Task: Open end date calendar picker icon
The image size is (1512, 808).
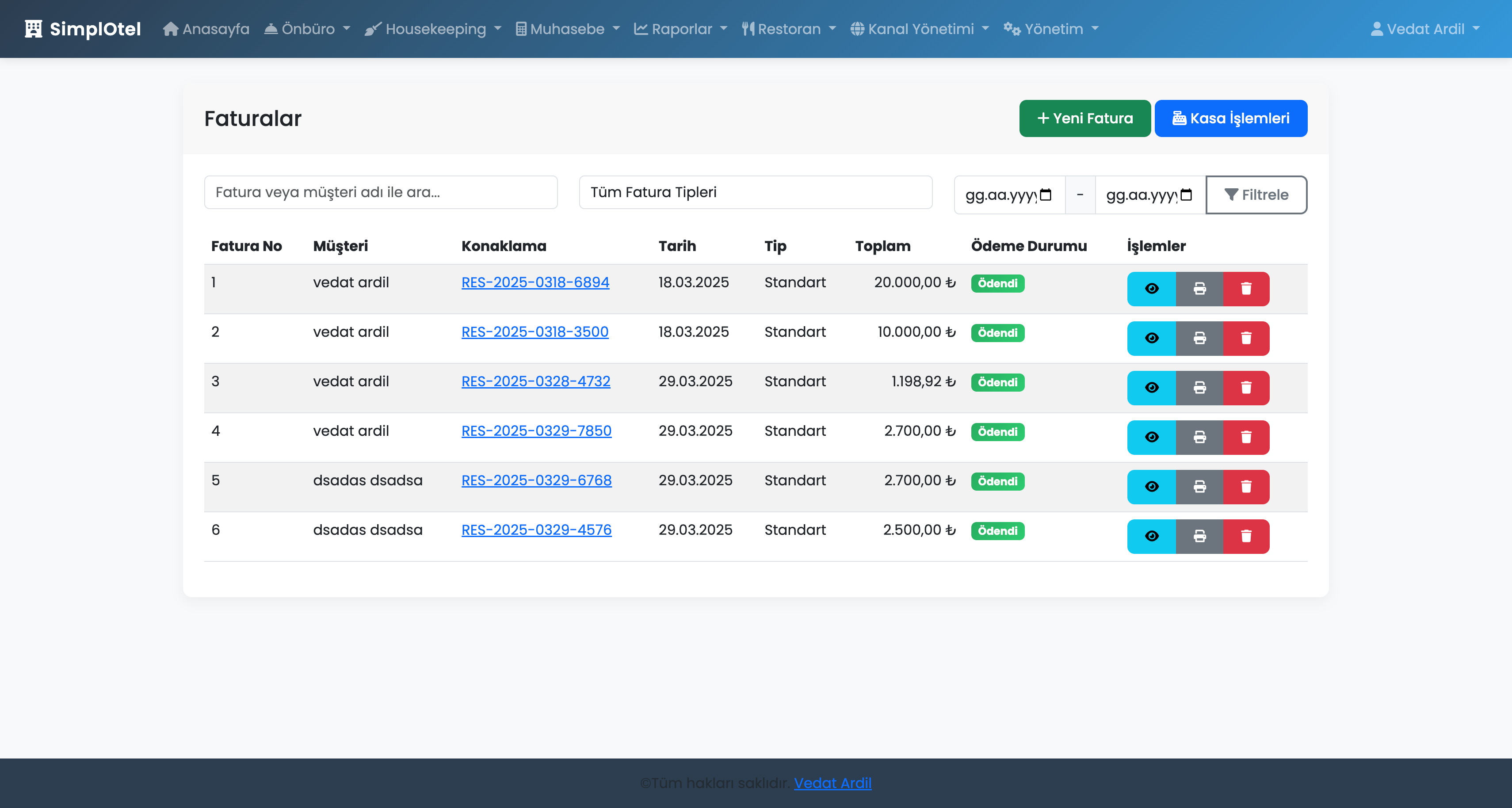Action: pos(1186,195)
